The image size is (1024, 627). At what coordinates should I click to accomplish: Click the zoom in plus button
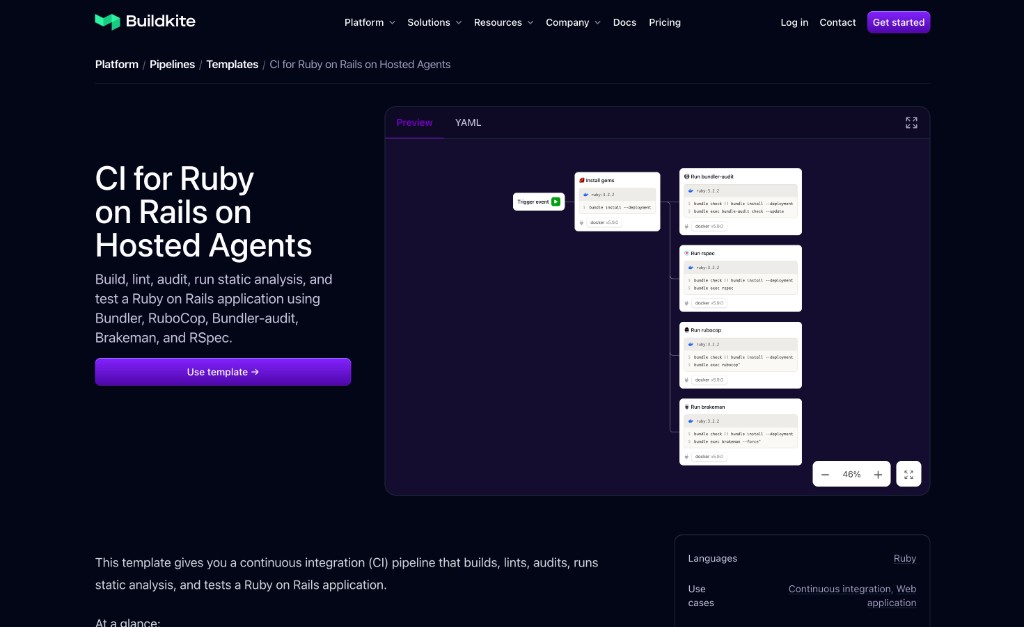(878, 474)
